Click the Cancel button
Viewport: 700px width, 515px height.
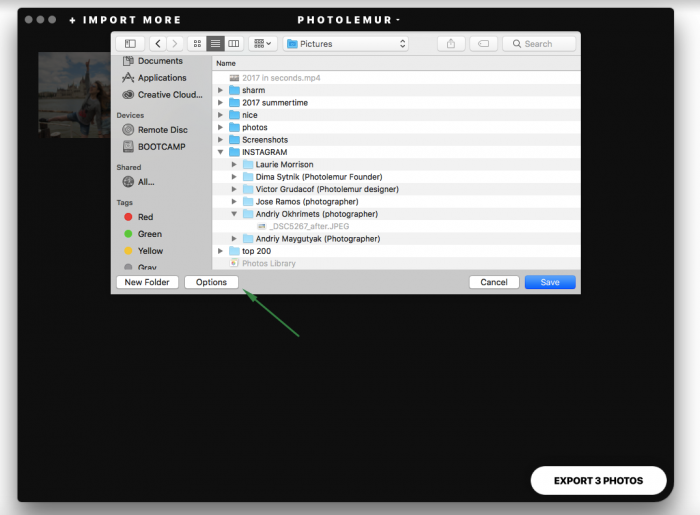coord(494,282)
